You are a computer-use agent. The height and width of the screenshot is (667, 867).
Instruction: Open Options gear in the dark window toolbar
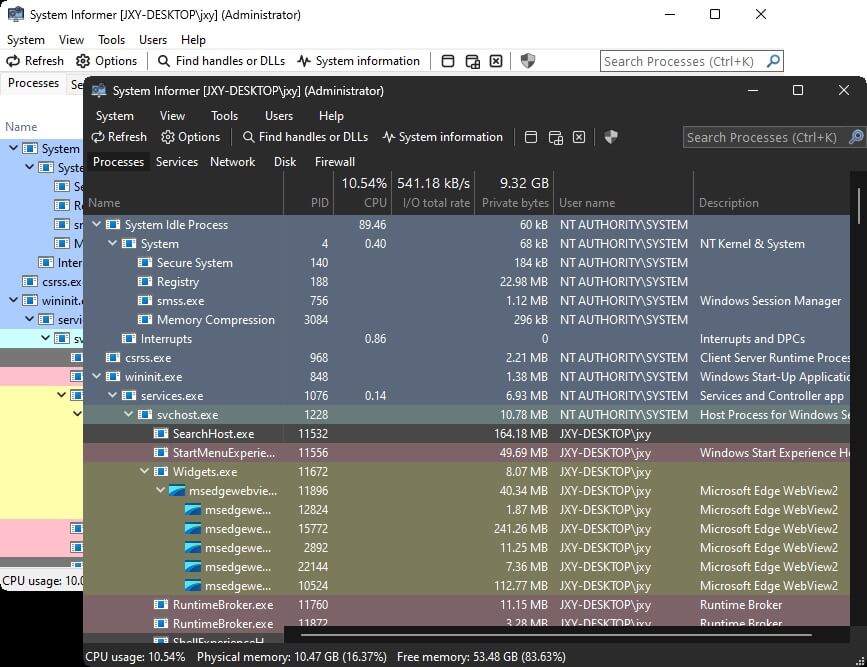(168, 137)
